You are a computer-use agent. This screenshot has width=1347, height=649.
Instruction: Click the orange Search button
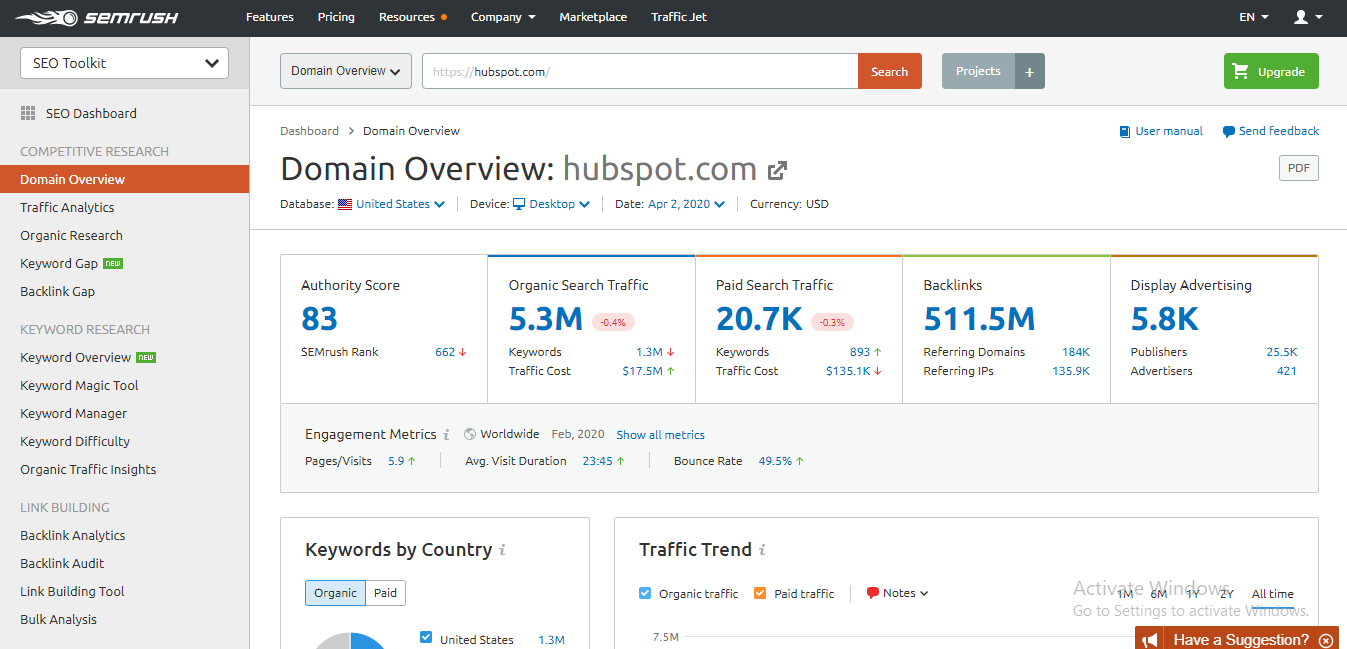889,71
